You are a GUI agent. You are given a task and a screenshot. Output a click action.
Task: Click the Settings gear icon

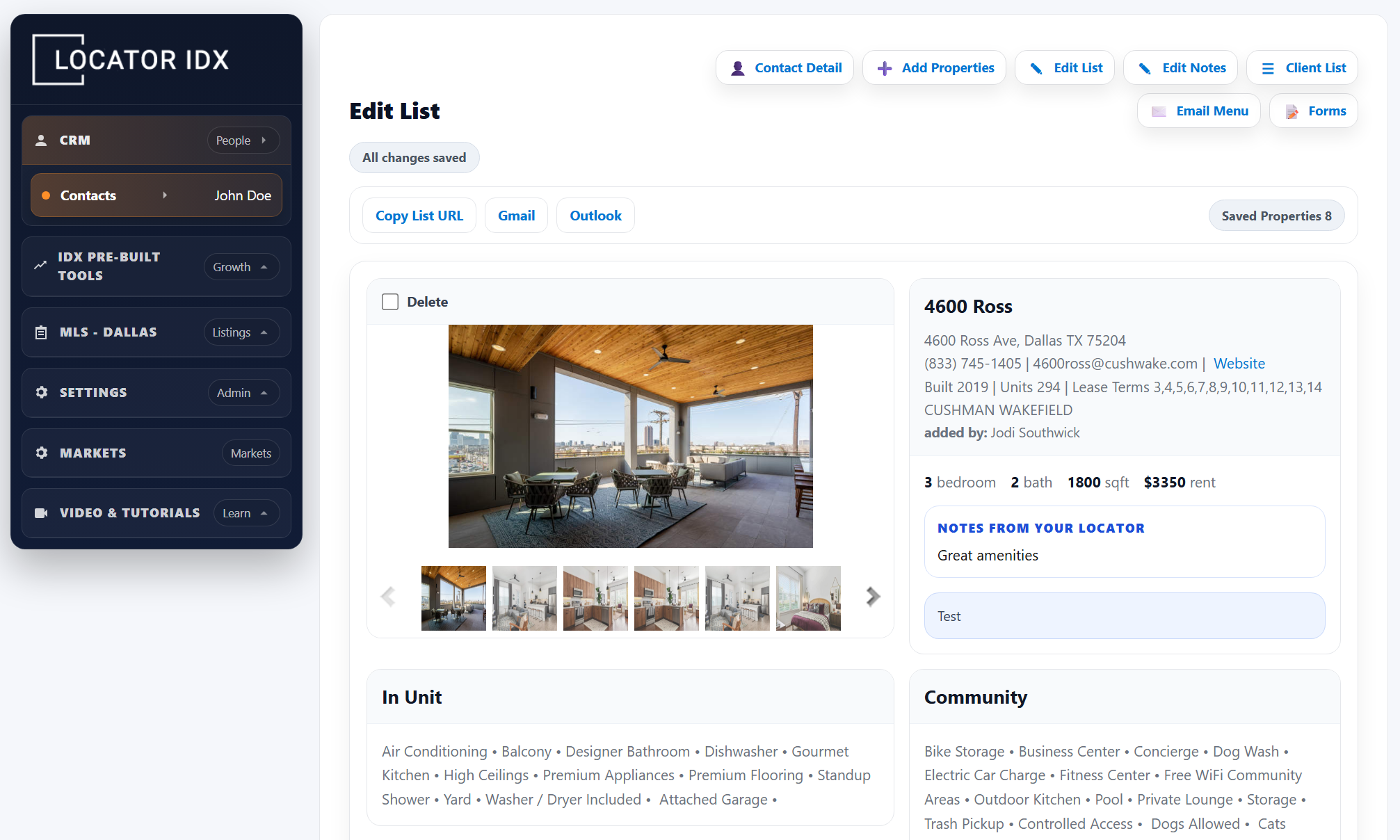(42, 392)
